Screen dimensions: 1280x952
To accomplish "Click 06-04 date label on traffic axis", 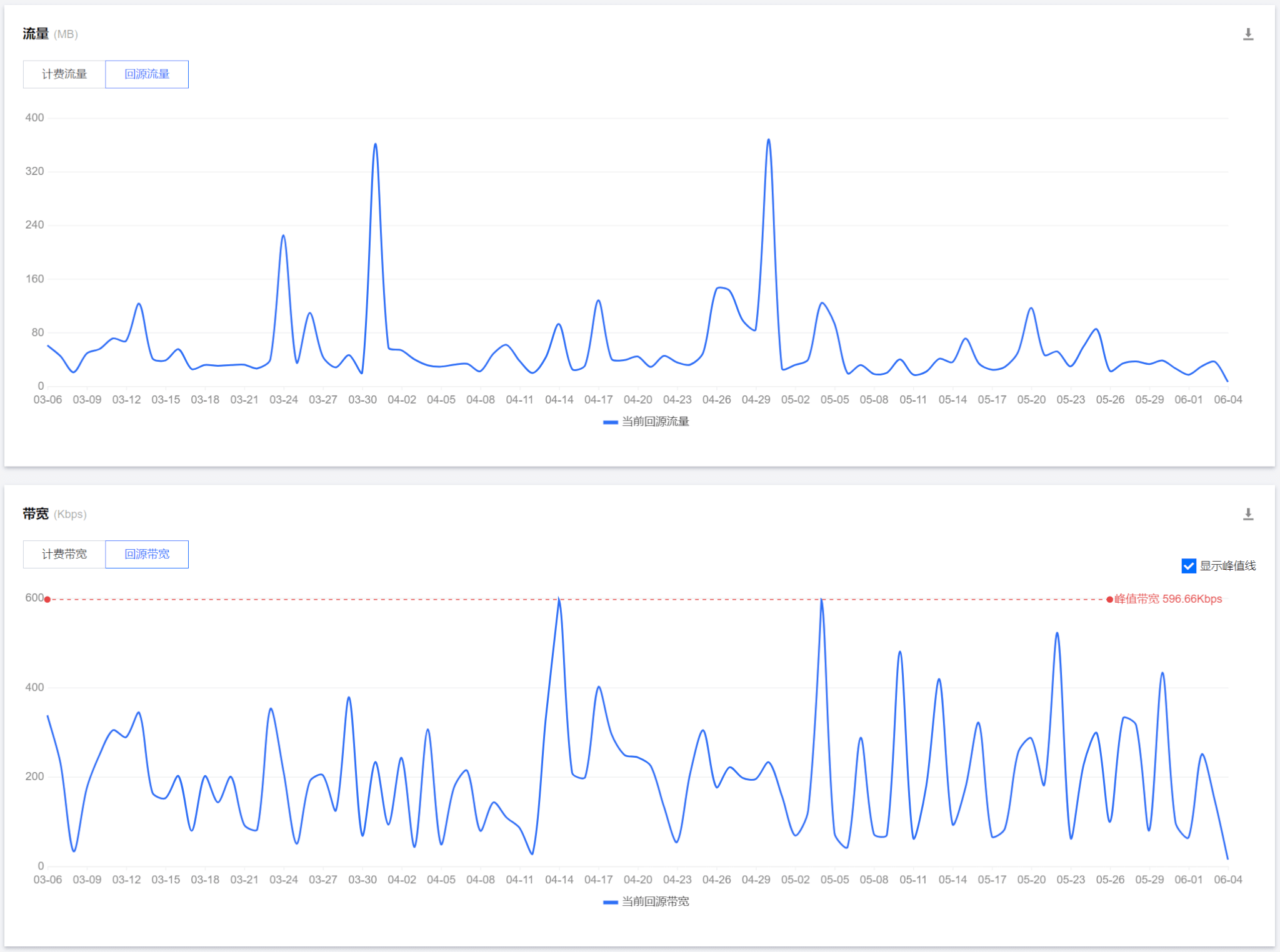I will click(x=1227, y=400).
